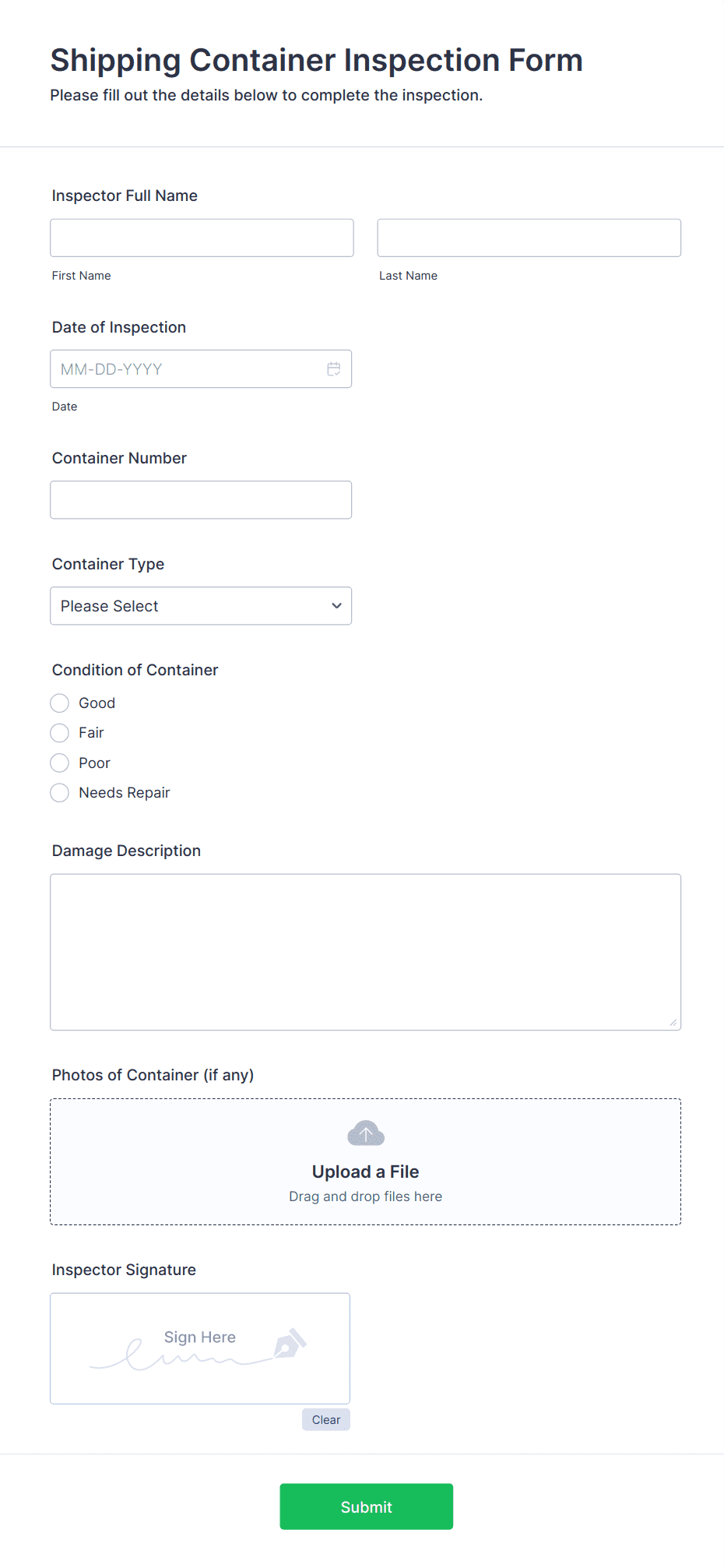This screenshot has width=724, height=1568.
Task: Open the calendar date picker icon
Action: coord(334,368)
